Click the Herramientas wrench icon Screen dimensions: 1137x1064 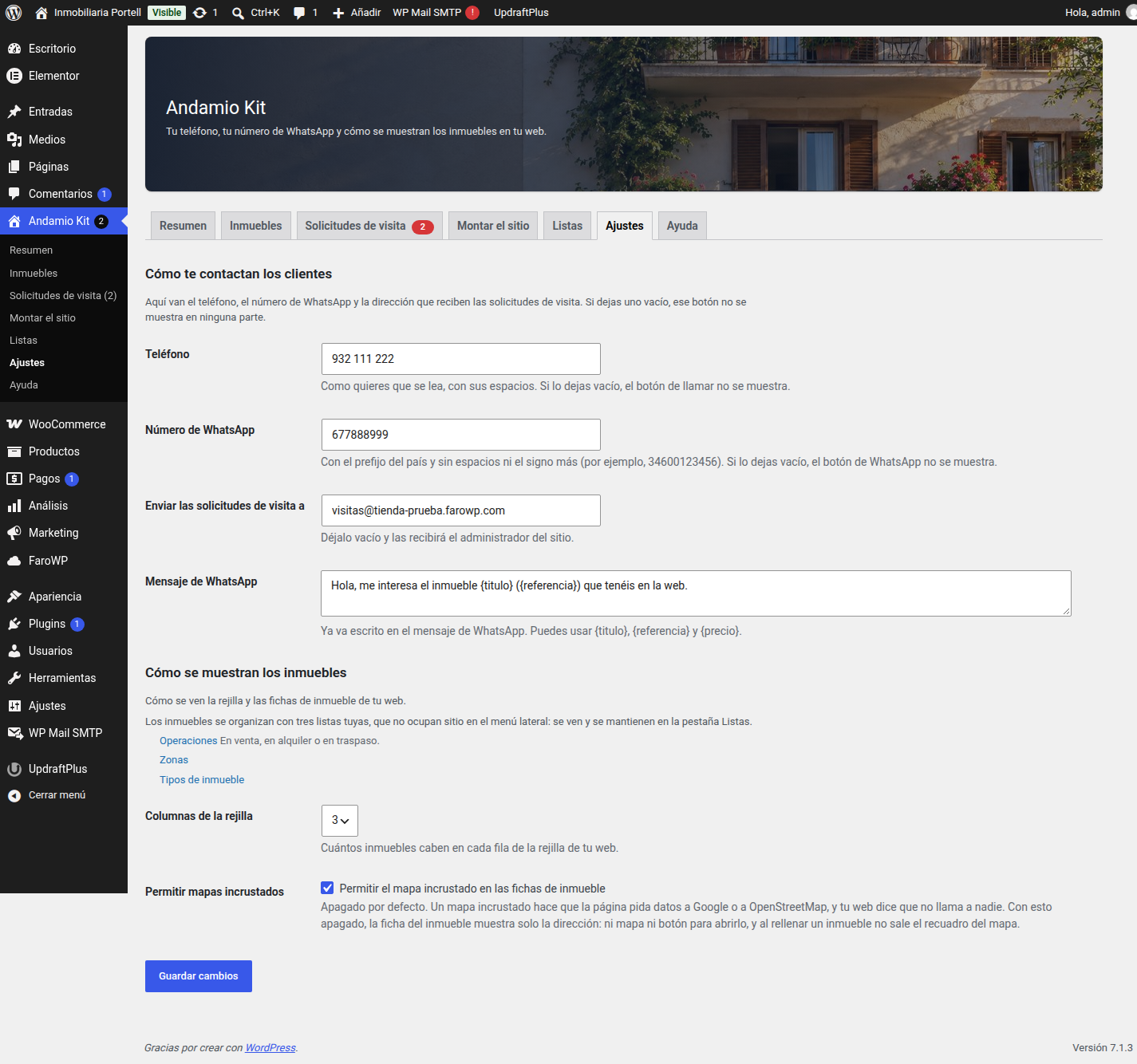[x=14, y=678]
